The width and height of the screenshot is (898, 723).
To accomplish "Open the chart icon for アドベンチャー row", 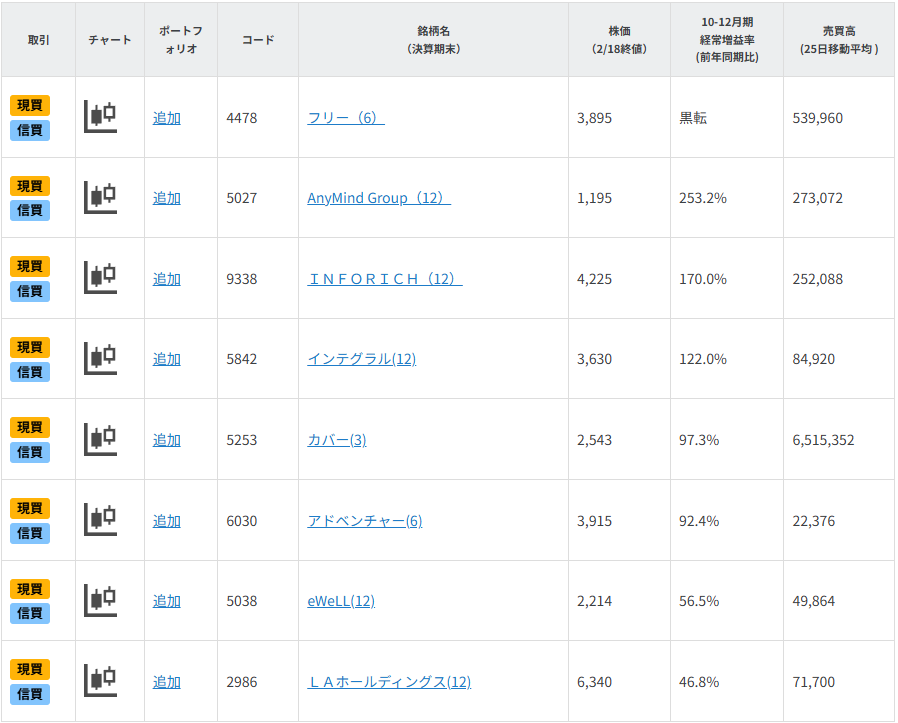I will [x=100, y=520].
